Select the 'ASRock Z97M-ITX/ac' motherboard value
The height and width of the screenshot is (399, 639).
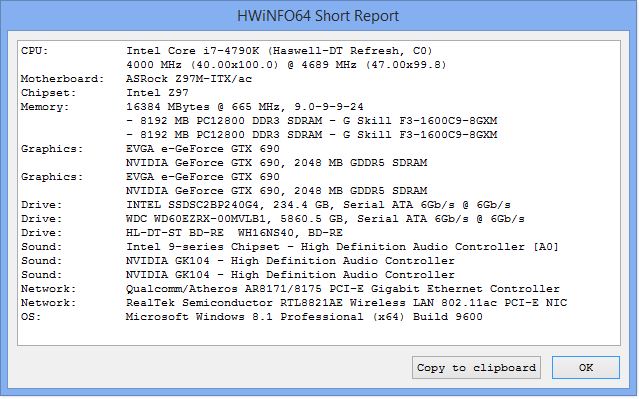[x=189, y=79]
